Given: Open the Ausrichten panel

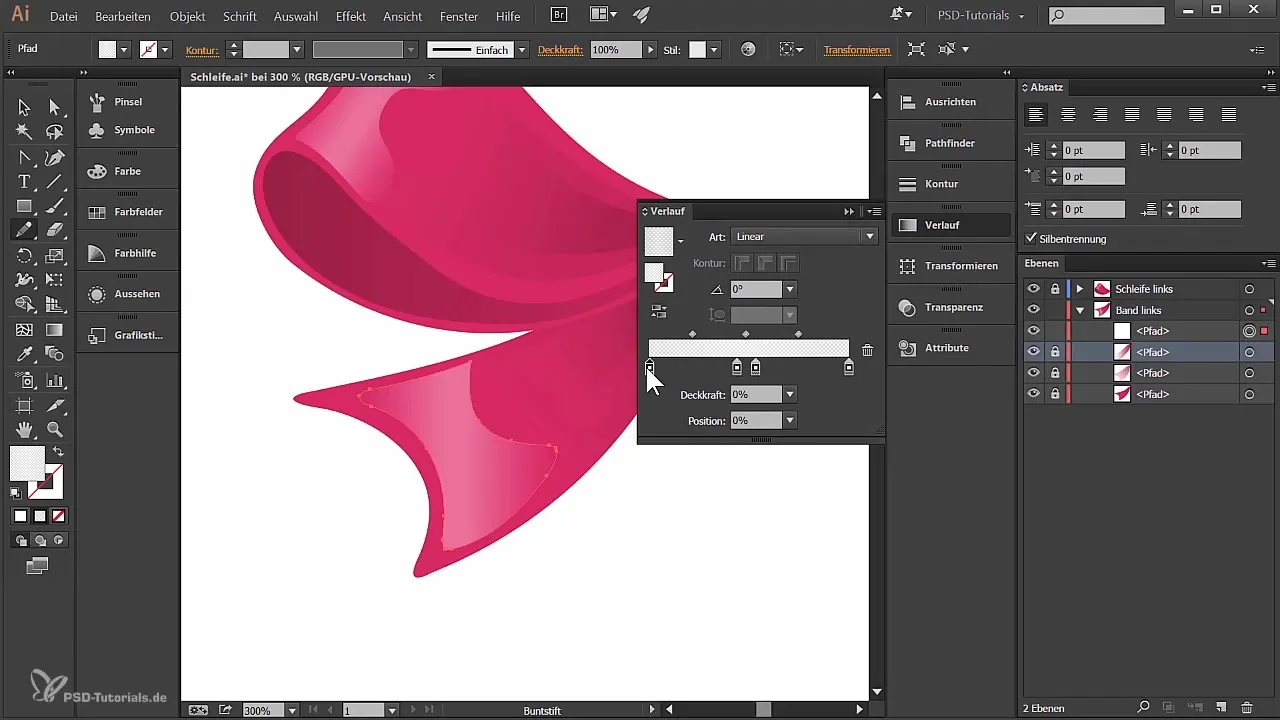Looking at the screenshot, I should pyautogui.click(x=948, y=102).
